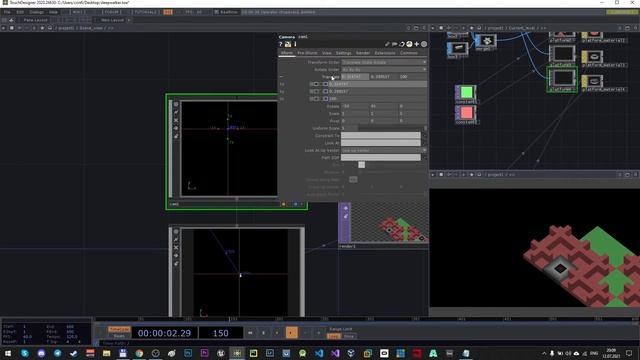This screenshot has width=640, height=360.
Task: Select the render1 TOP node thumbnail
Action: (389, 223)
